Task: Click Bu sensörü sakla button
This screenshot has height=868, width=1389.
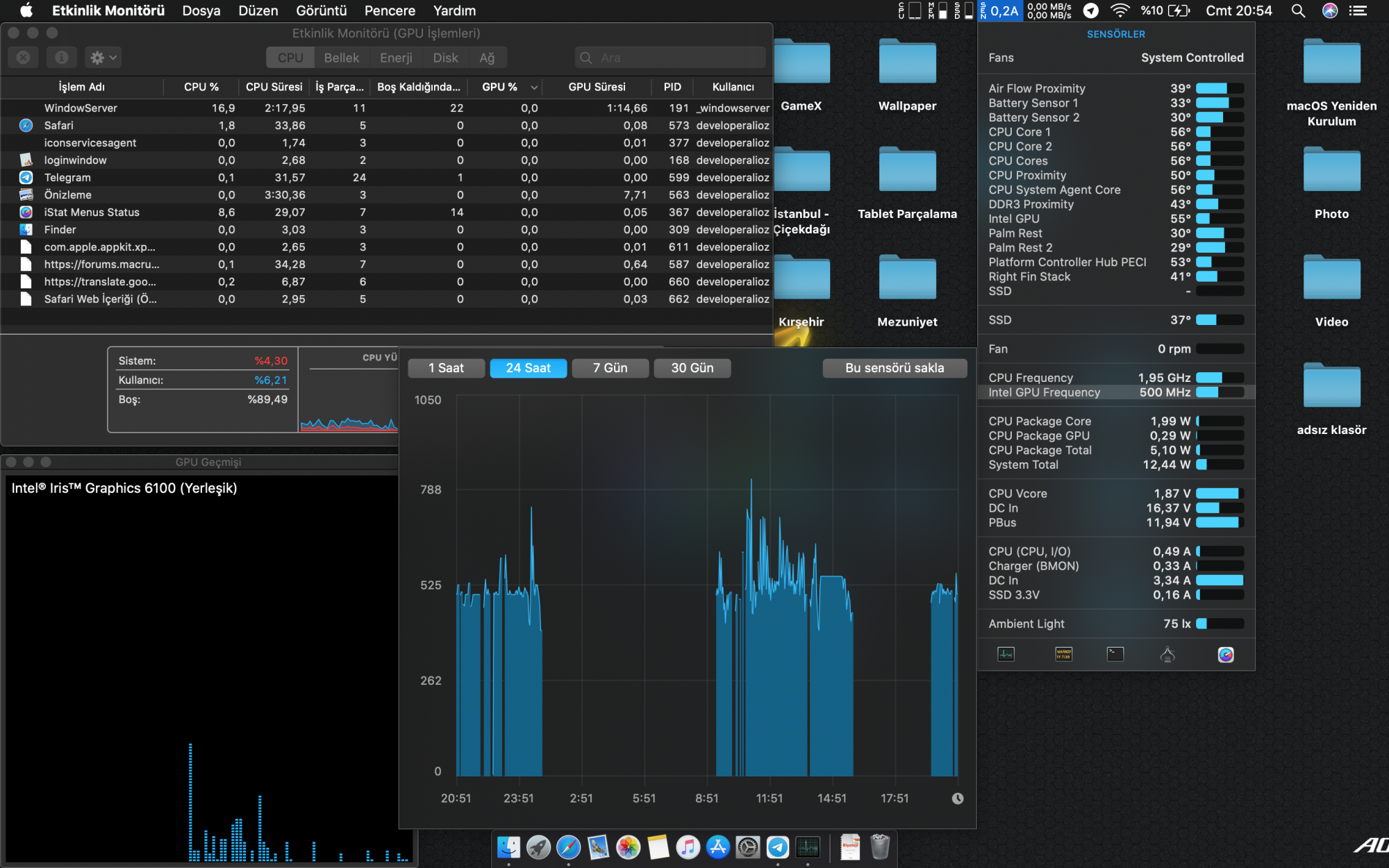Action: (x=894, y=368)
